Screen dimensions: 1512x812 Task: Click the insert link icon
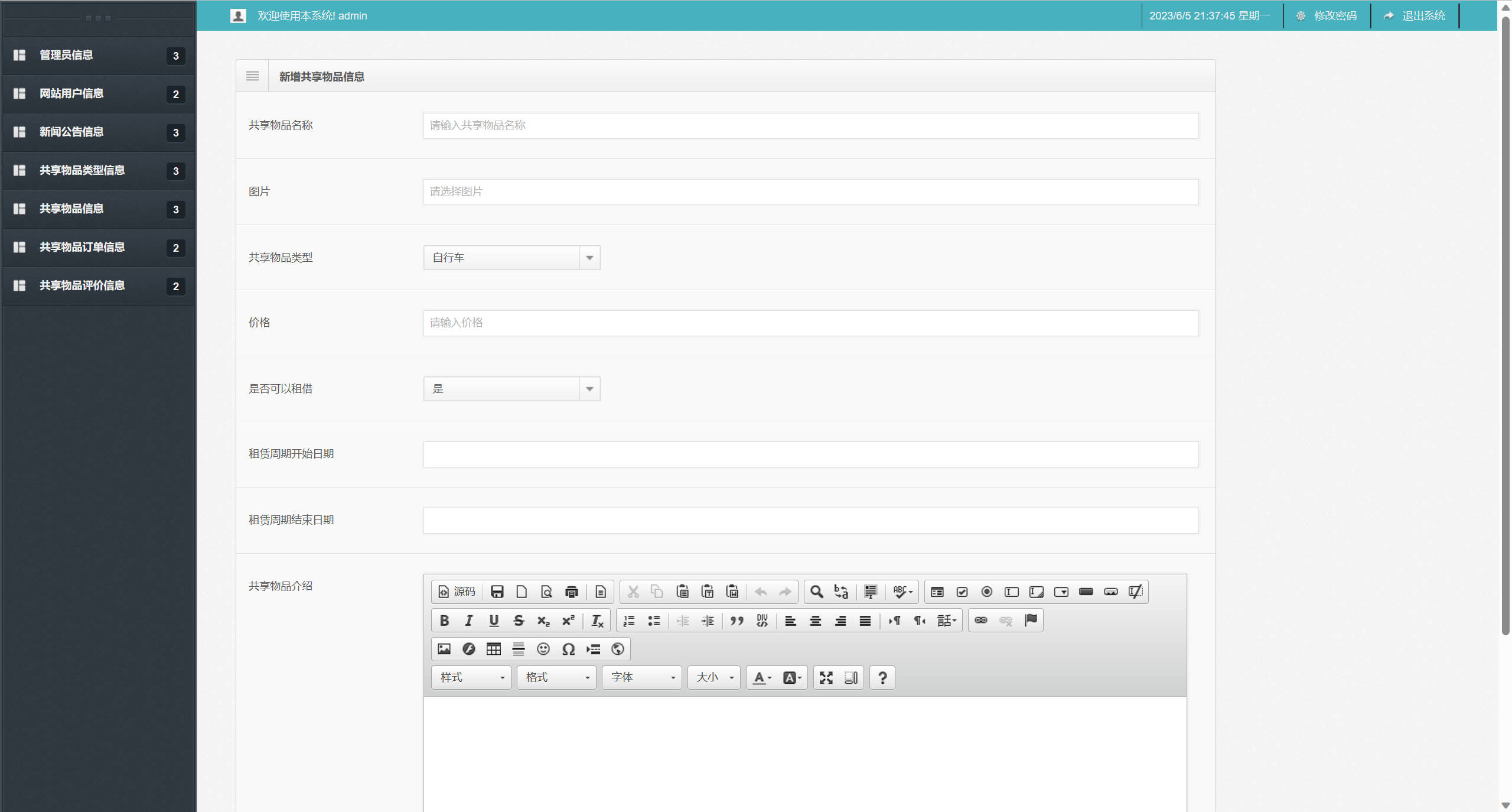[x=980, y=621]
